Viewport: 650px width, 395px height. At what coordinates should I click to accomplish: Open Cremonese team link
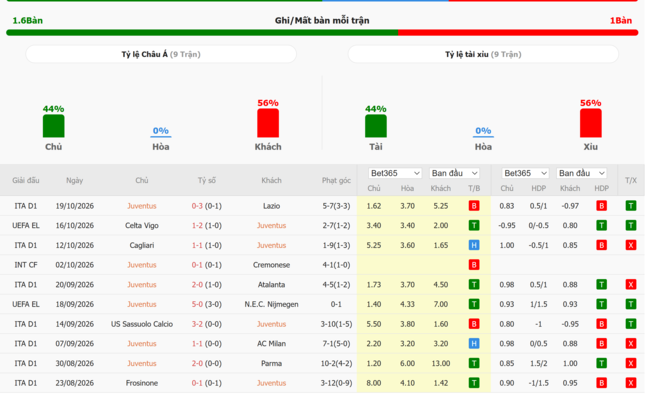pos(272,265)
